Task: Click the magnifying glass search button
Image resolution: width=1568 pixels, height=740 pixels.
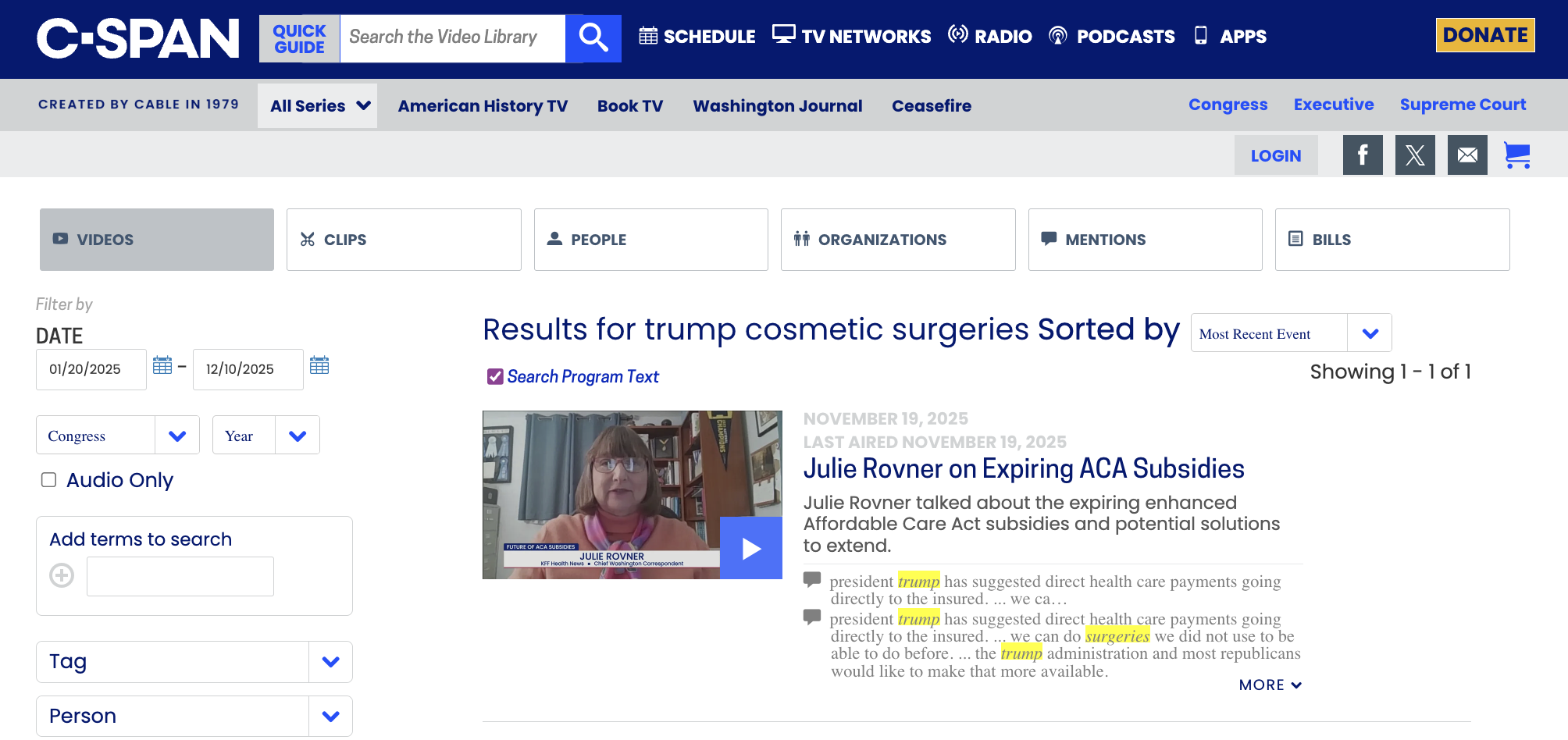Action: (x=593, y=37)
